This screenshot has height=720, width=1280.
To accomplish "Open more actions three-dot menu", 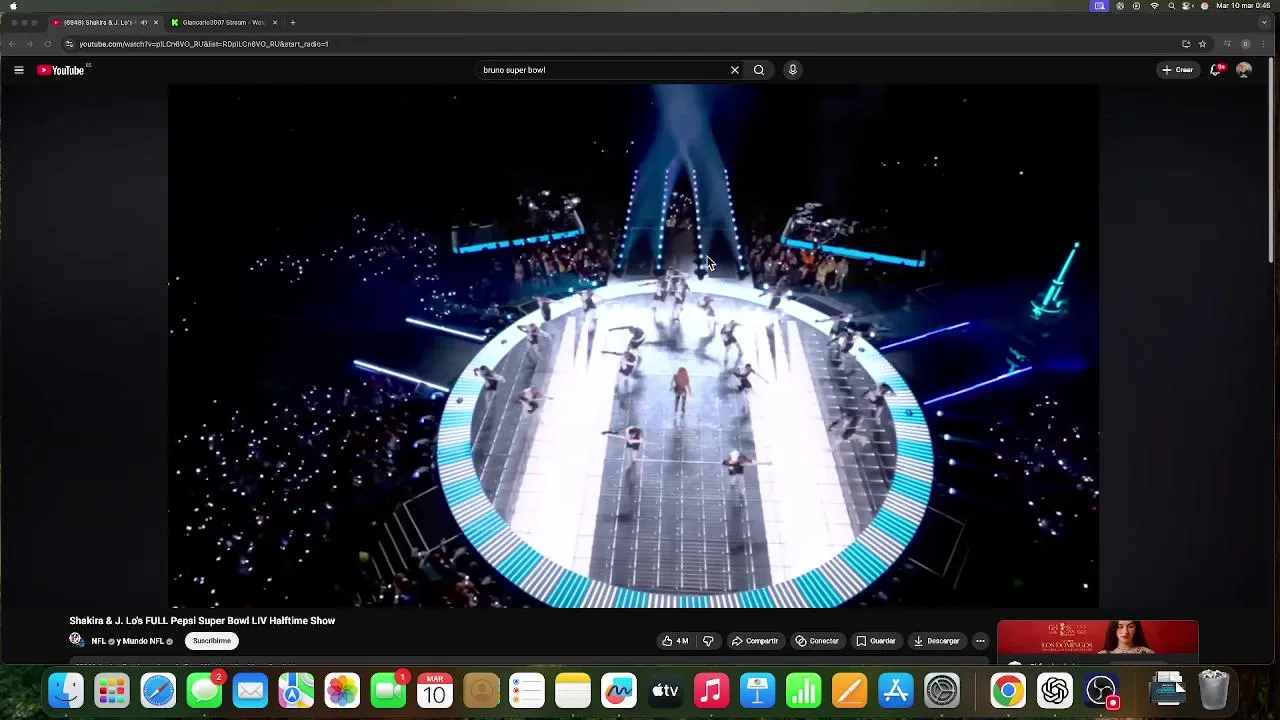I will (x=980, y=641).
